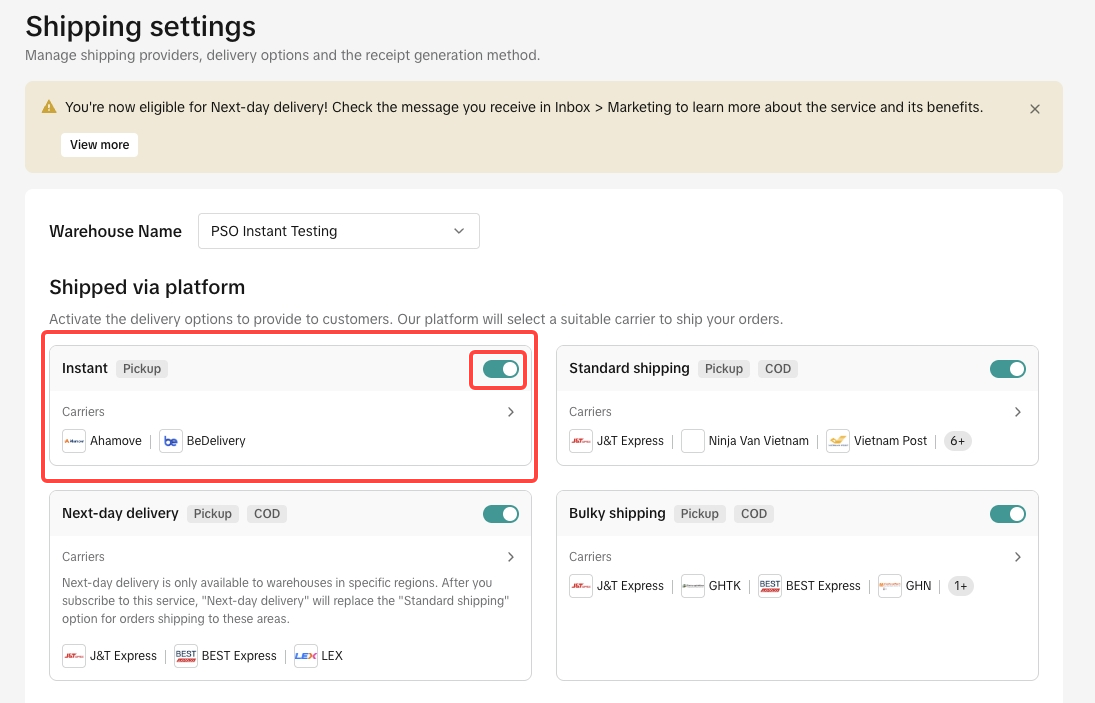
Task: Dismiss the Next-day delivery eligibility banner
Action: pyautogui.click(x=1035, y=109)
